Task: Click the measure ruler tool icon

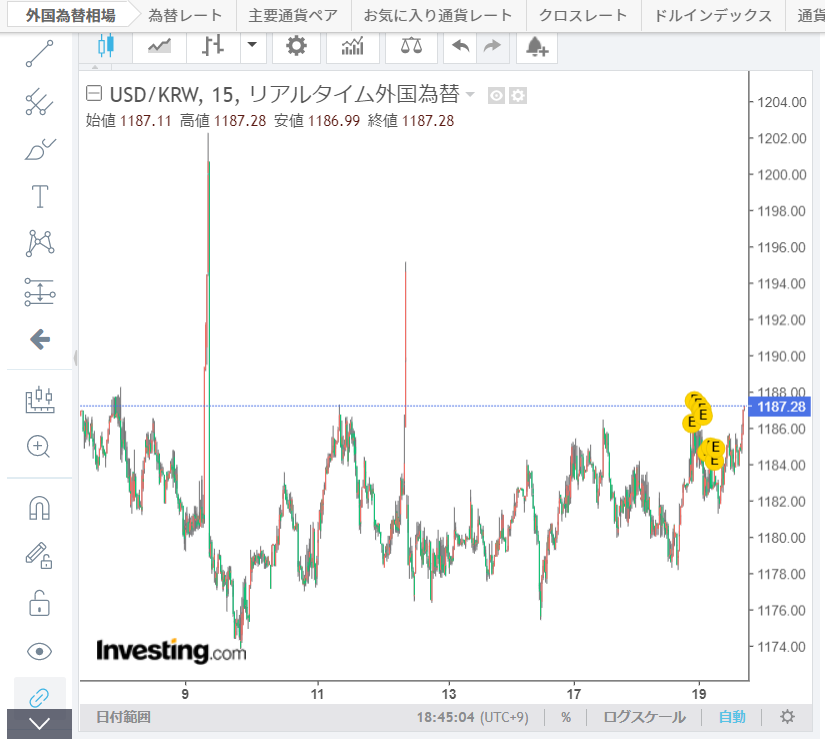Action: pyautogui.click(x=40, y=400)
